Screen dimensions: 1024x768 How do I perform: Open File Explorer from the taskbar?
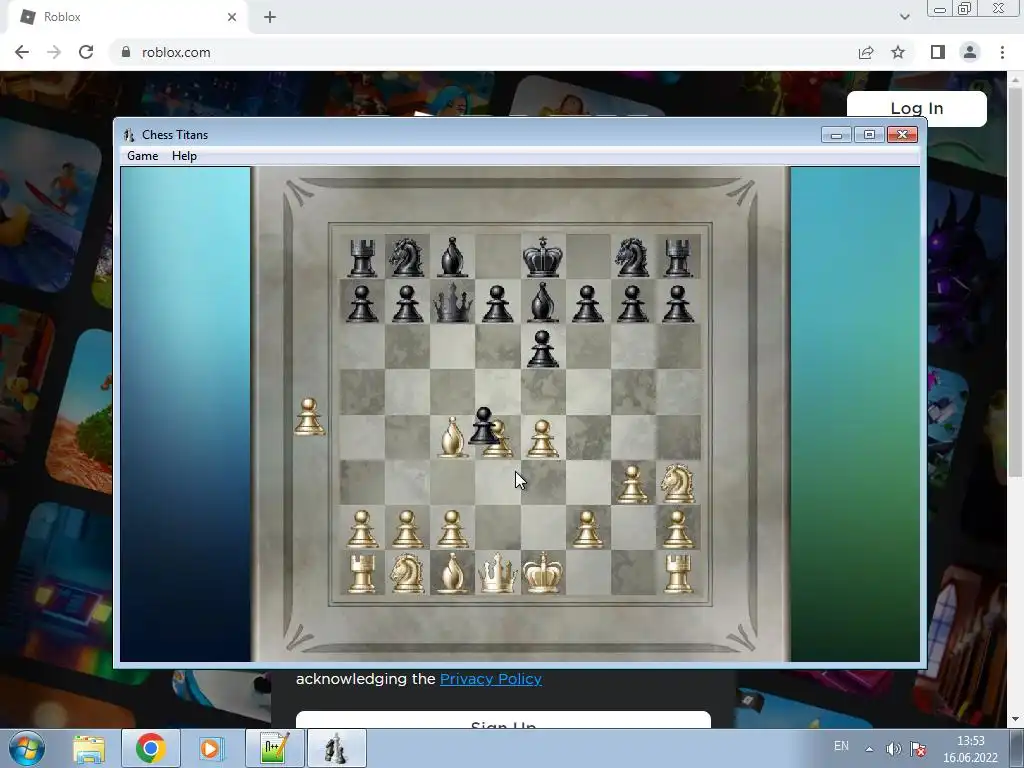click(x=89, y=748)
